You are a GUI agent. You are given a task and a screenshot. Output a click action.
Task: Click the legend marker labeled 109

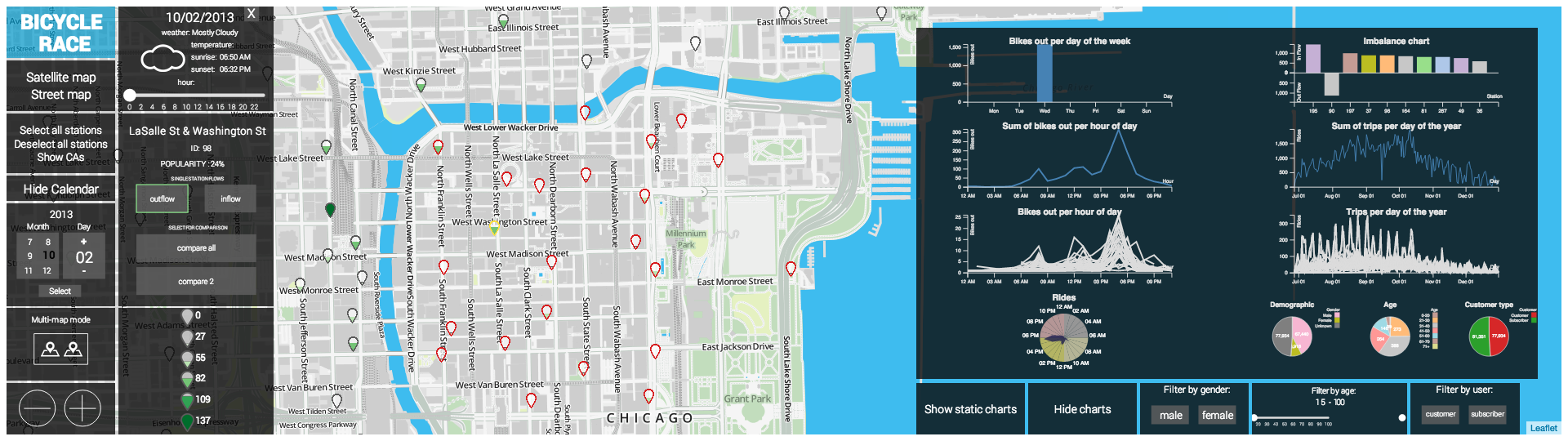(187, 400)
